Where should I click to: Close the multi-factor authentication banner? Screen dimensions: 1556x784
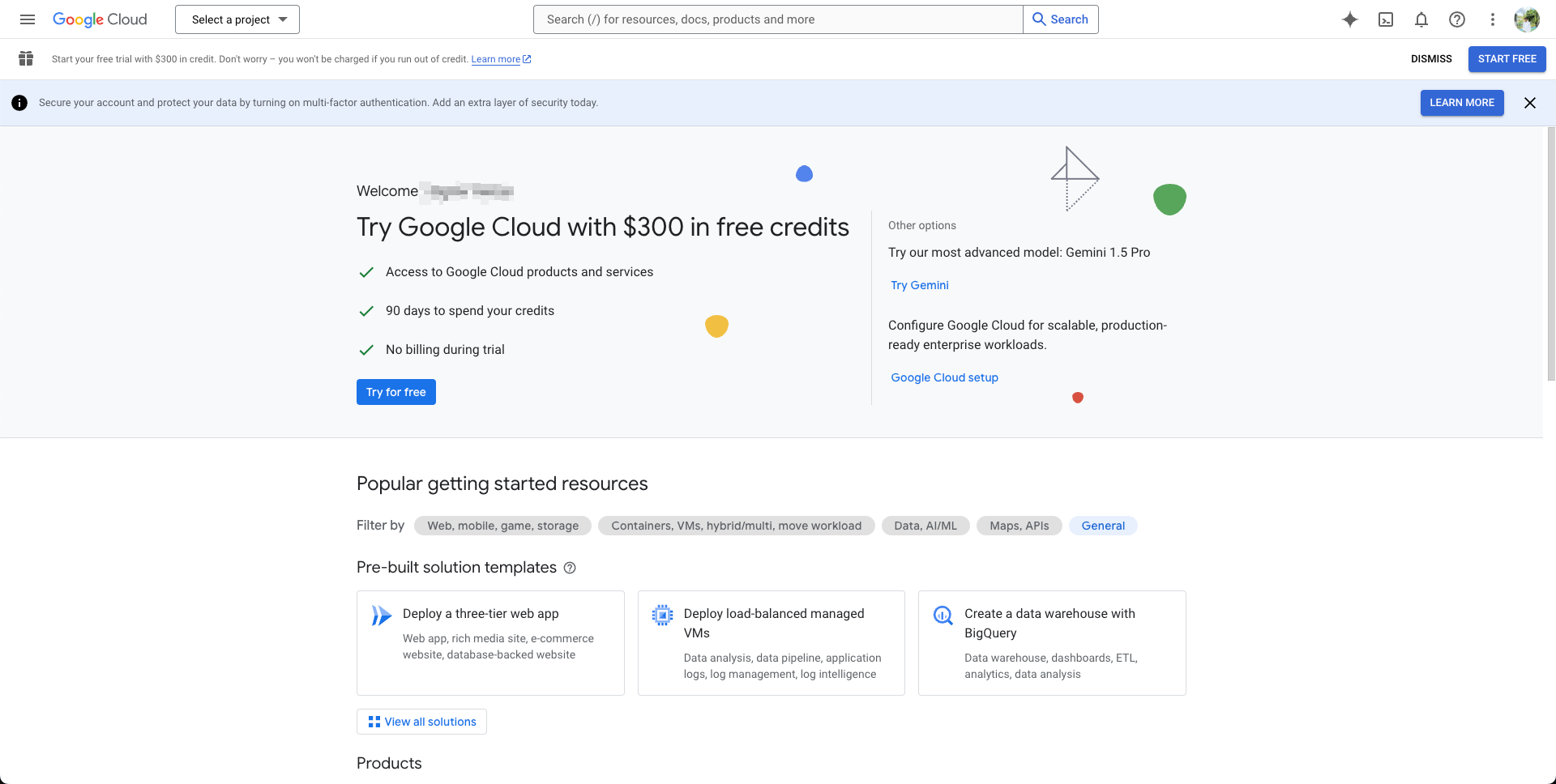click(1530, 103)
